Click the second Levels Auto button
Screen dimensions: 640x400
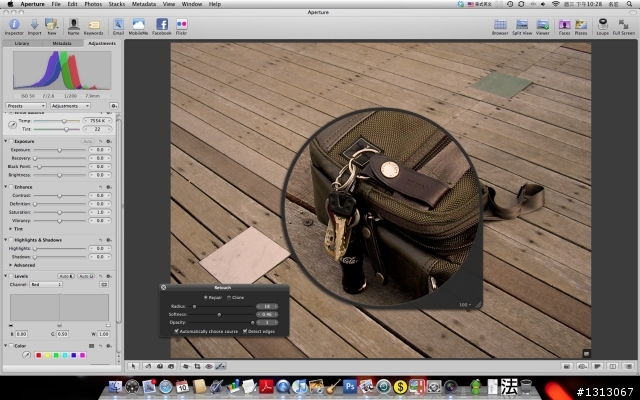pyautogui.click(x=86, y=276)
